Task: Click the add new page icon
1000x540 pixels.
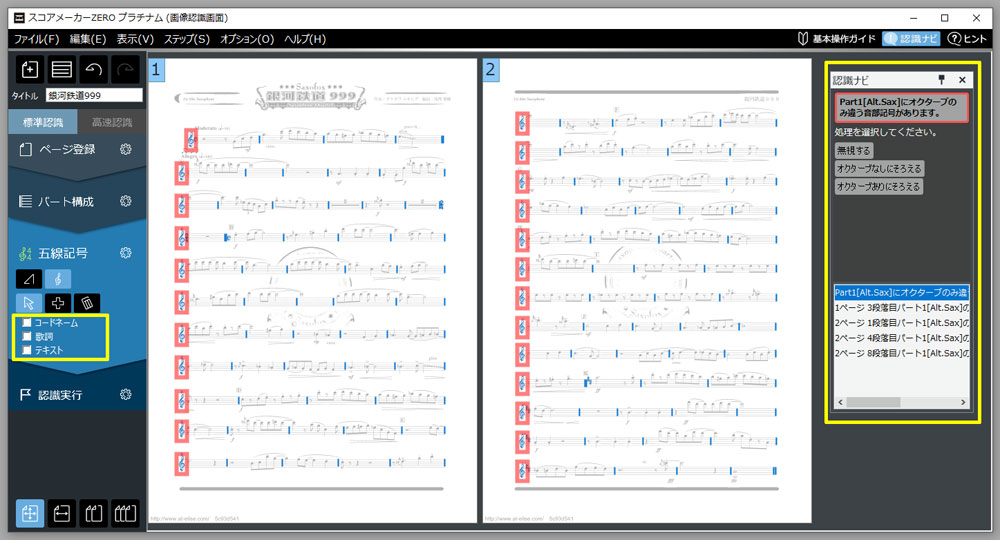Action: pos(29,69)
